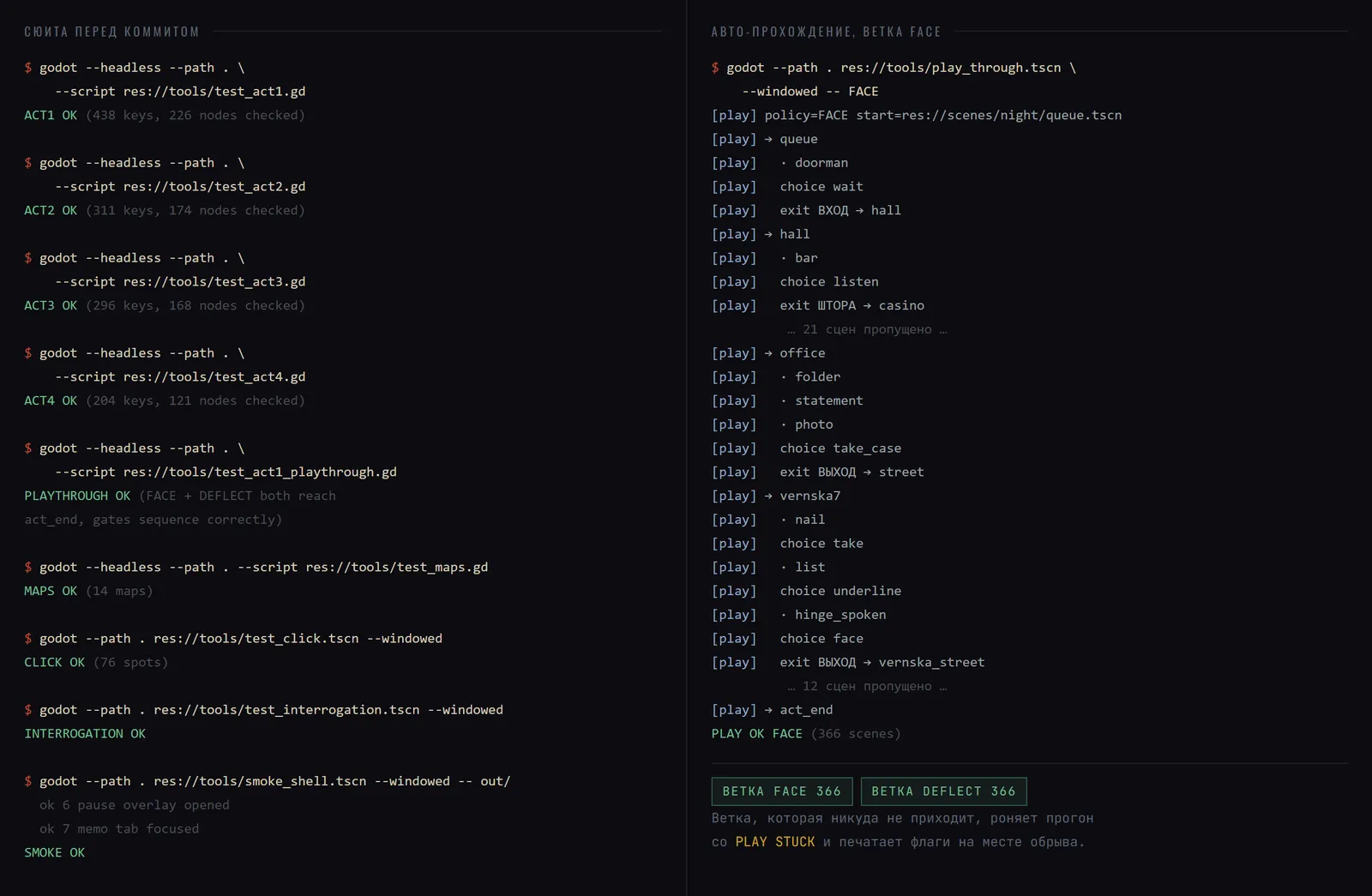Click the test_act1_playthrough.gd script line
This screenshot has width=1372, height=896.
point(226,472)
